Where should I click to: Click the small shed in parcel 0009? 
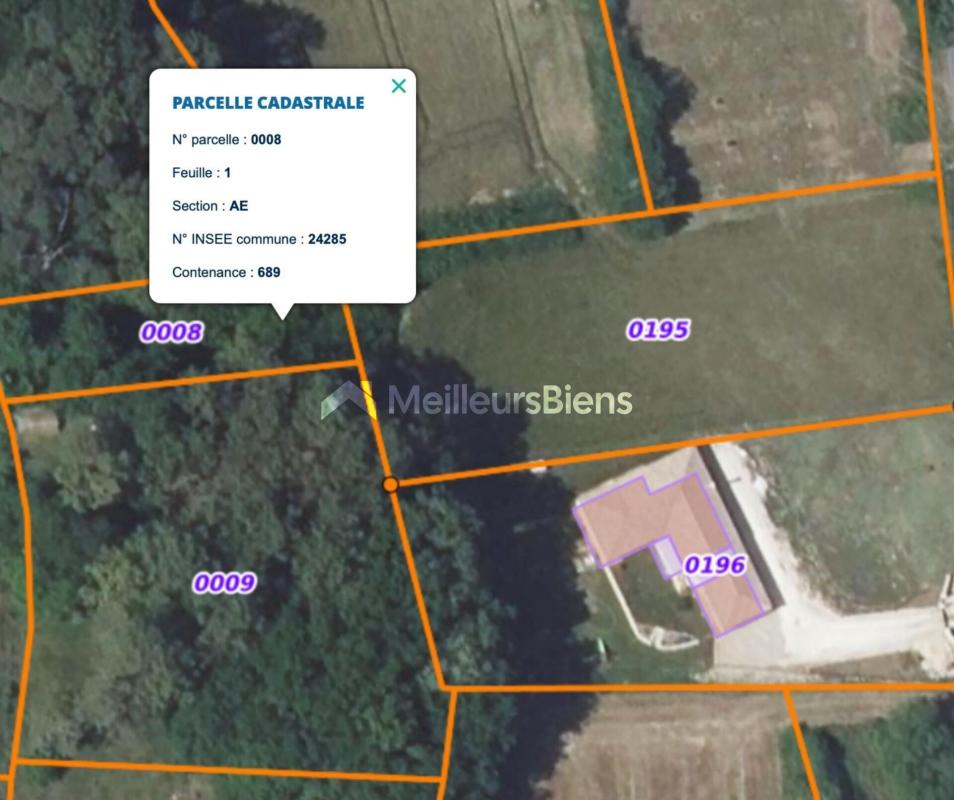pos(37,422)
